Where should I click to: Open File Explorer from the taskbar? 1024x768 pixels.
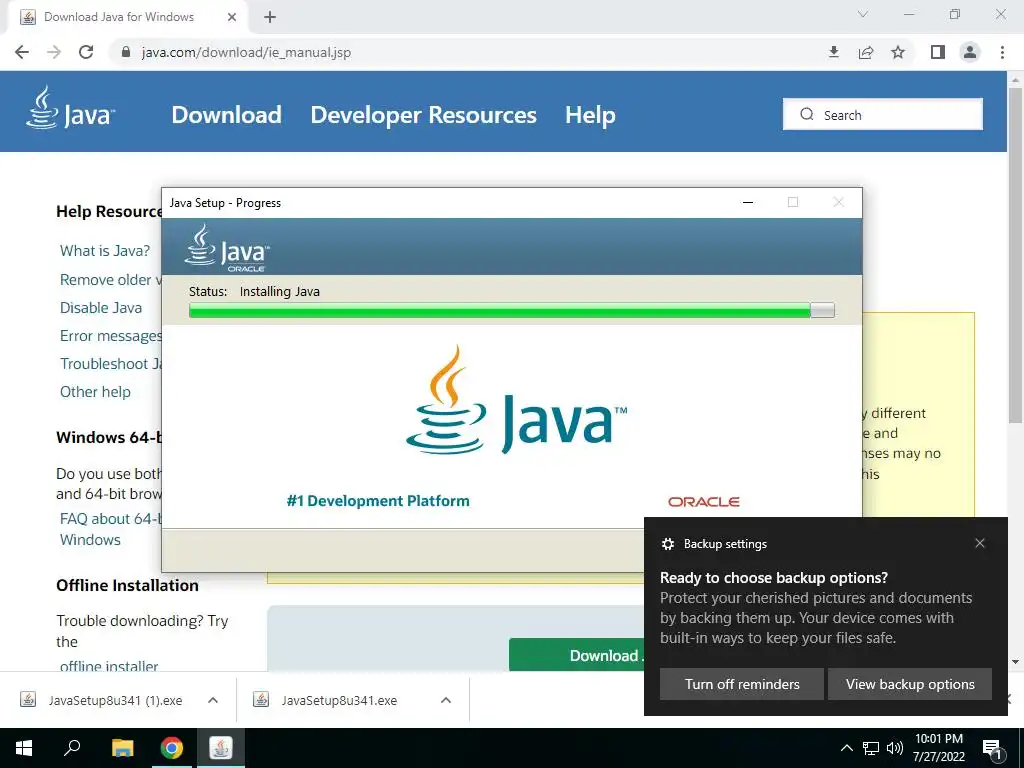coord(122,748)
